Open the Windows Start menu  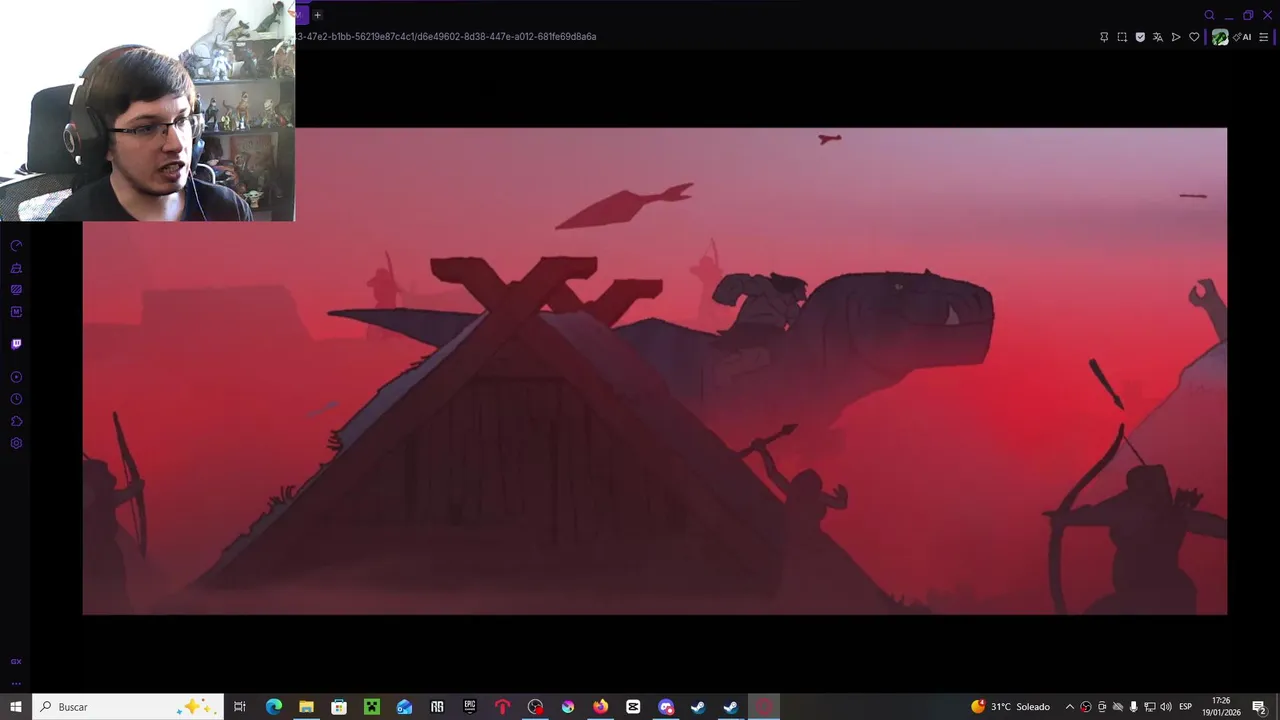tap(16, 707)
